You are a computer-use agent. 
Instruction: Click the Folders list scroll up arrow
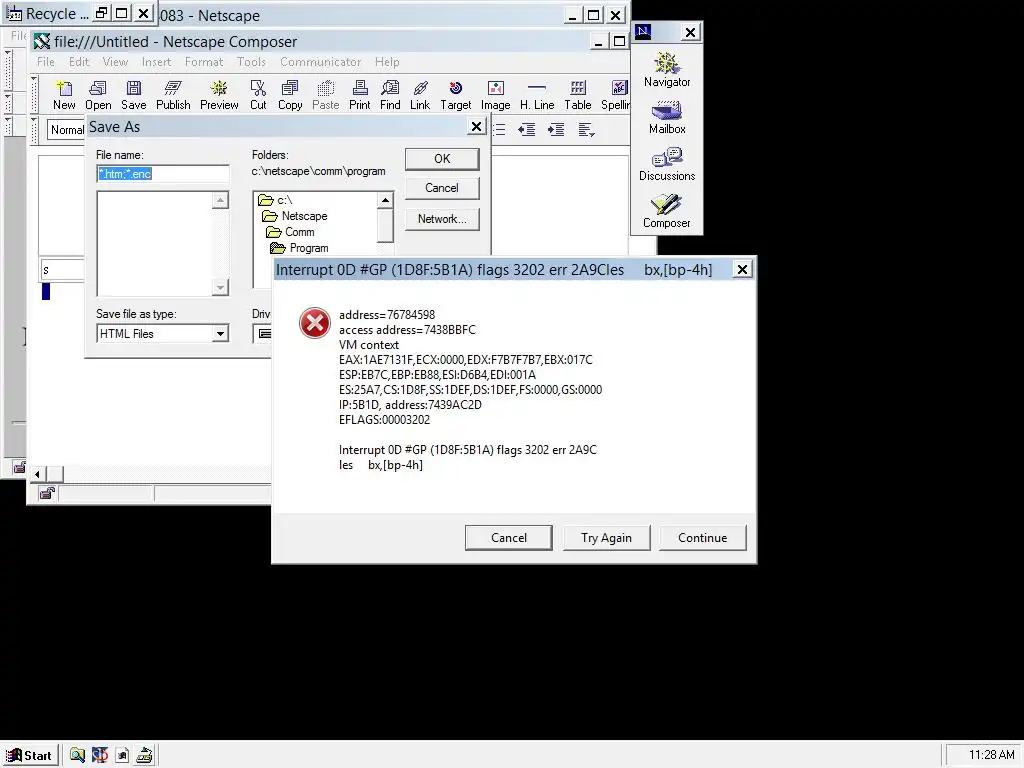point(385,200)
